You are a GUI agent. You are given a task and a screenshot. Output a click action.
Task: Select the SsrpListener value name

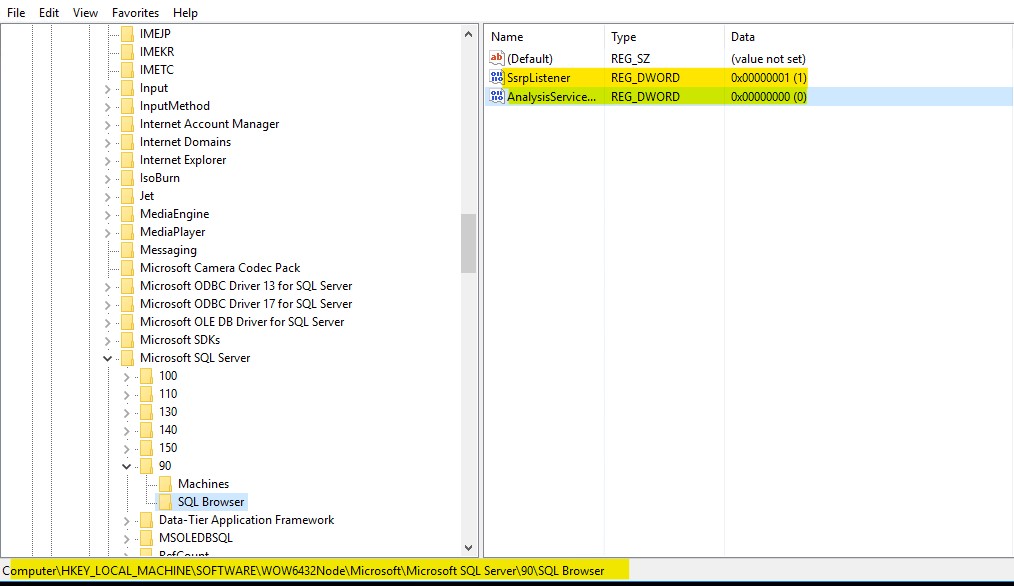tap(539, 78)
